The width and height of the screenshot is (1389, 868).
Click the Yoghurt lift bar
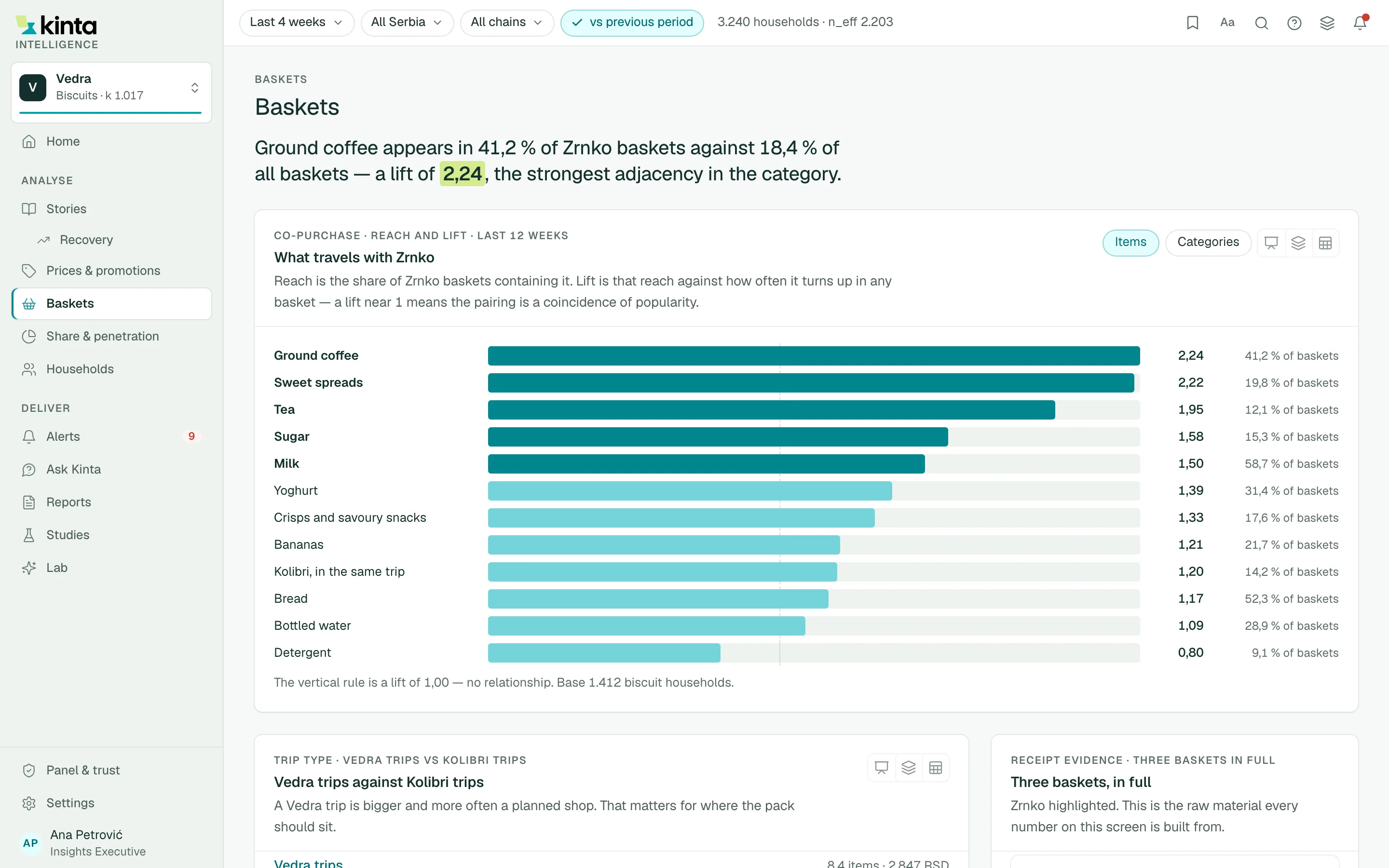coord(690,491)
